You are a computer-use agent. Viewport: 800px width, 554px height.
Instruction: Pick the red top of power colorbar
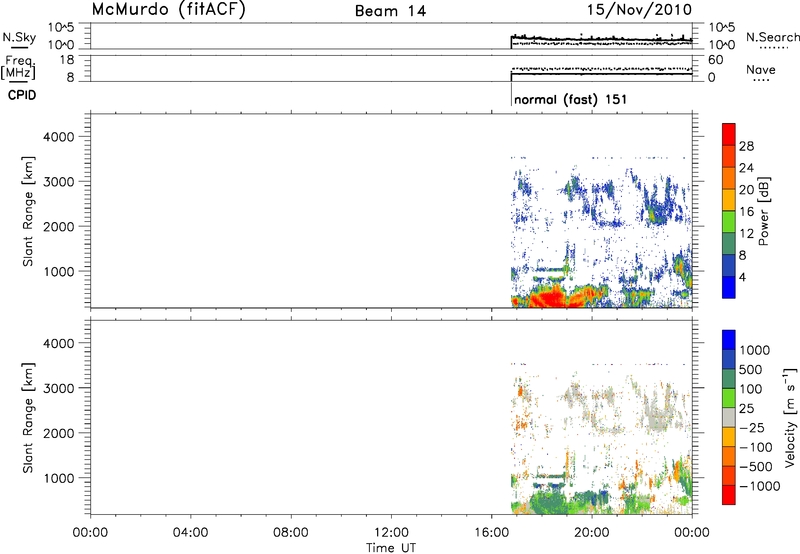(729, 134)
